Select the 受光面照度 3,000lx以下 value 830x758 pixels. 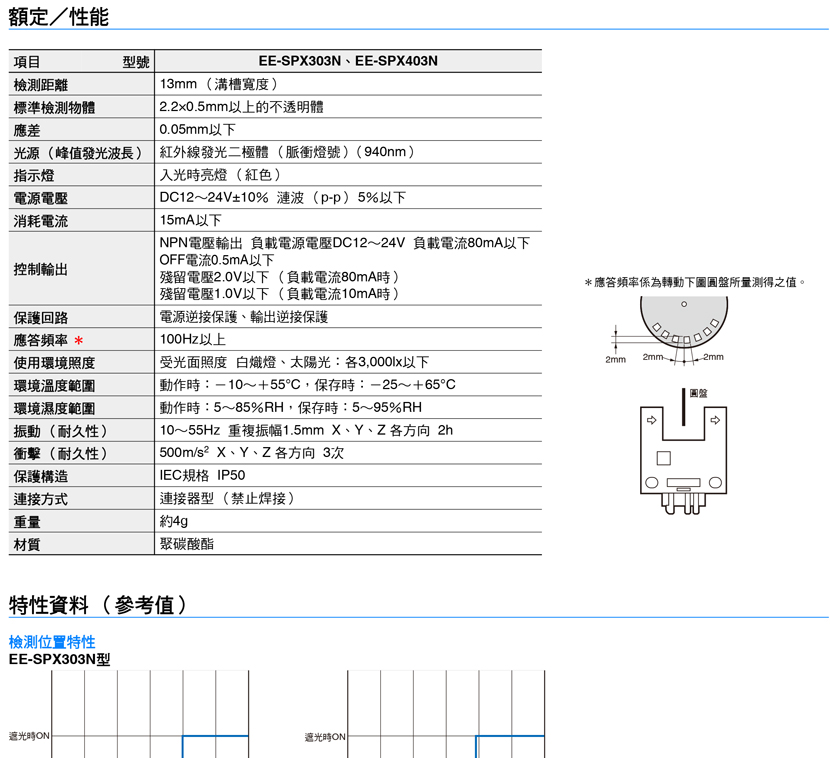click(294, 363)
